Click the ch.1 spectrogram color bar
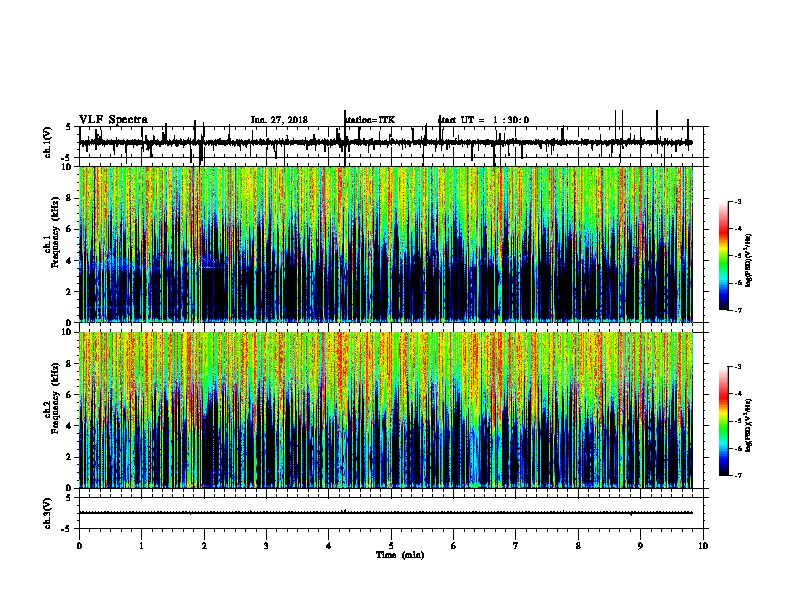Viewport: 792px width, 612px height. pyautogui.click(x=723, y=256)
